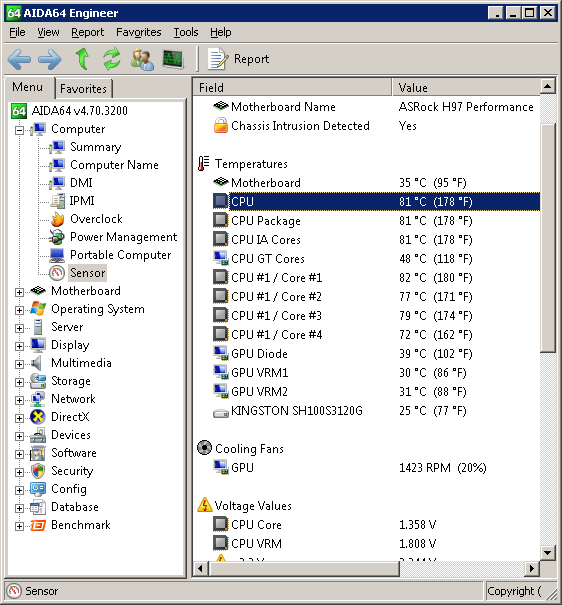
Task: Open the File menu
Action: 17,32
